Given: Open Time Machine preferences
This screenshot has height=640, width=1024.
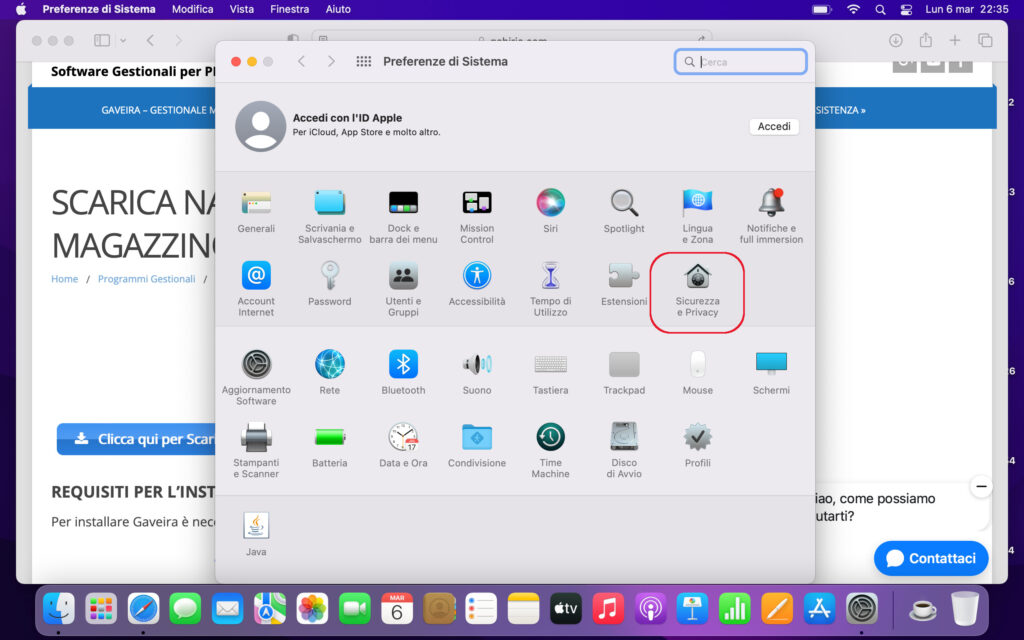Looking at the screenshot, I should click(x=551, y=450).
